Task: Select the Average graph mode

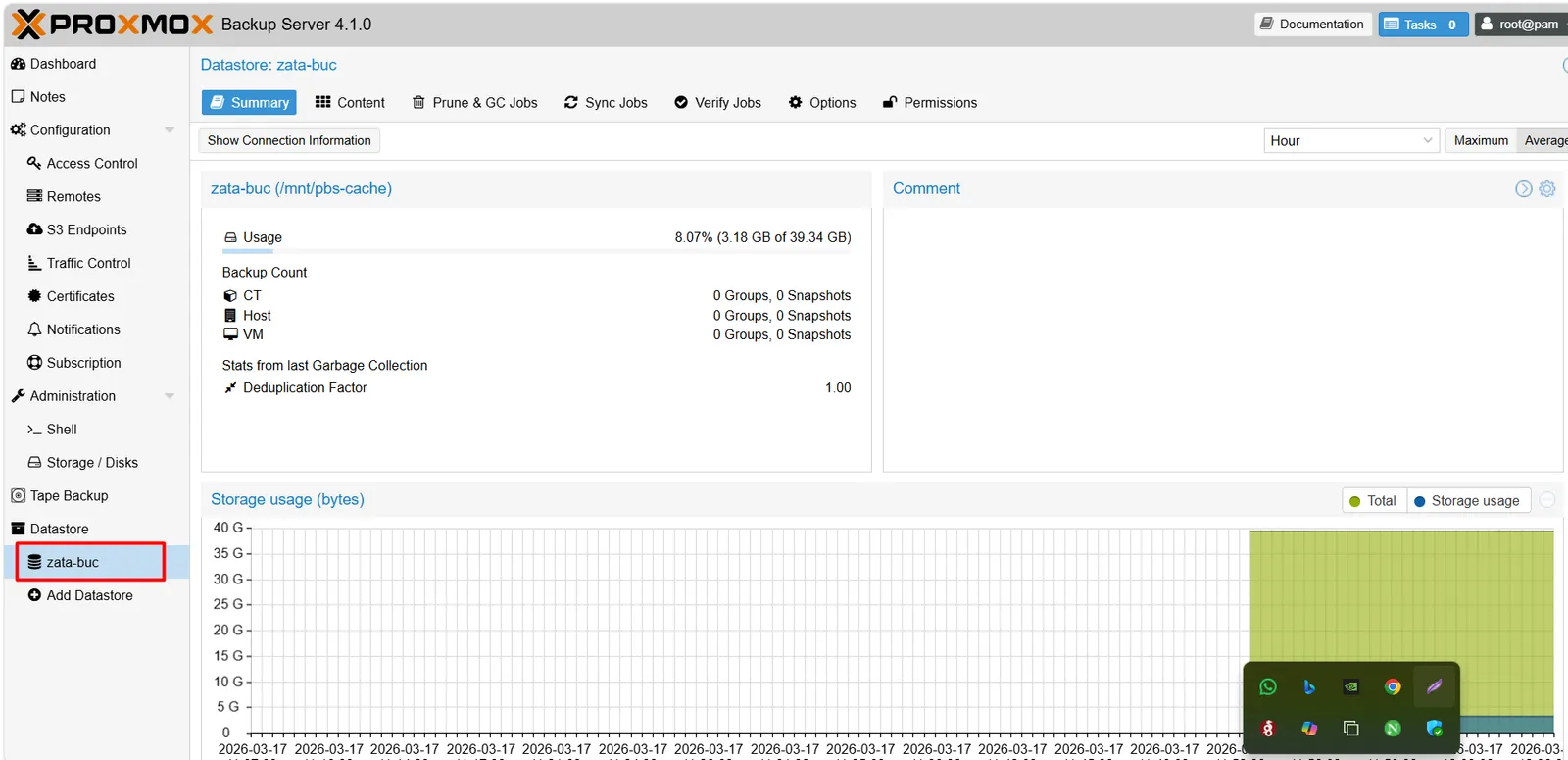Action: point(1543,141)
